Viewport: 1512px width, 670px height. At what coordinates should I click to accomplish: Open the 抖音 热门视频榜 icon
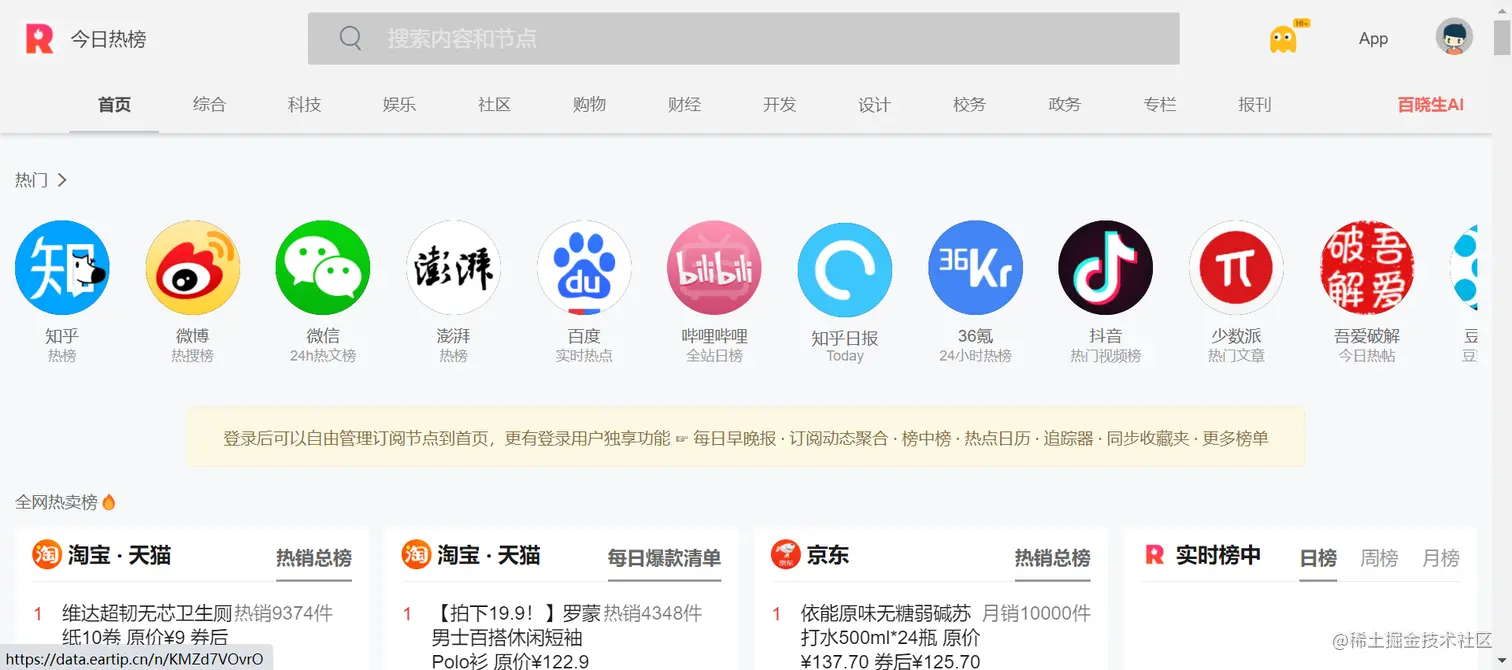pos(1106,268)
